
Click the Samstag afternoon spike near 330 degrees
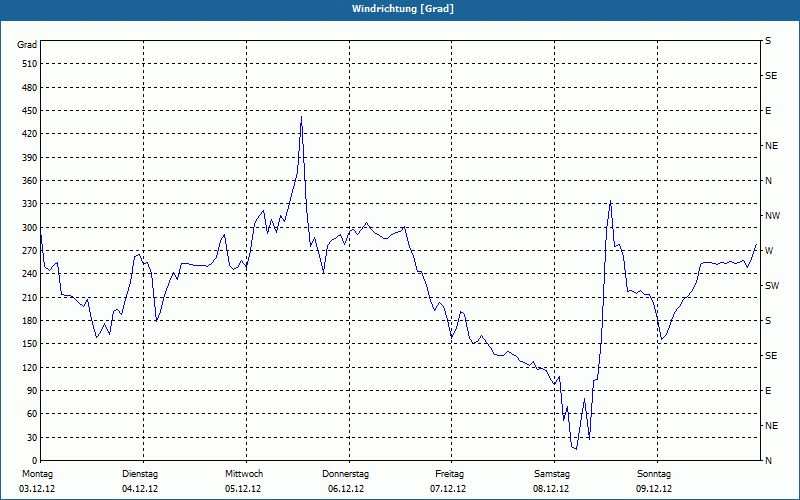pyautogui.click(x=610, y=201)
